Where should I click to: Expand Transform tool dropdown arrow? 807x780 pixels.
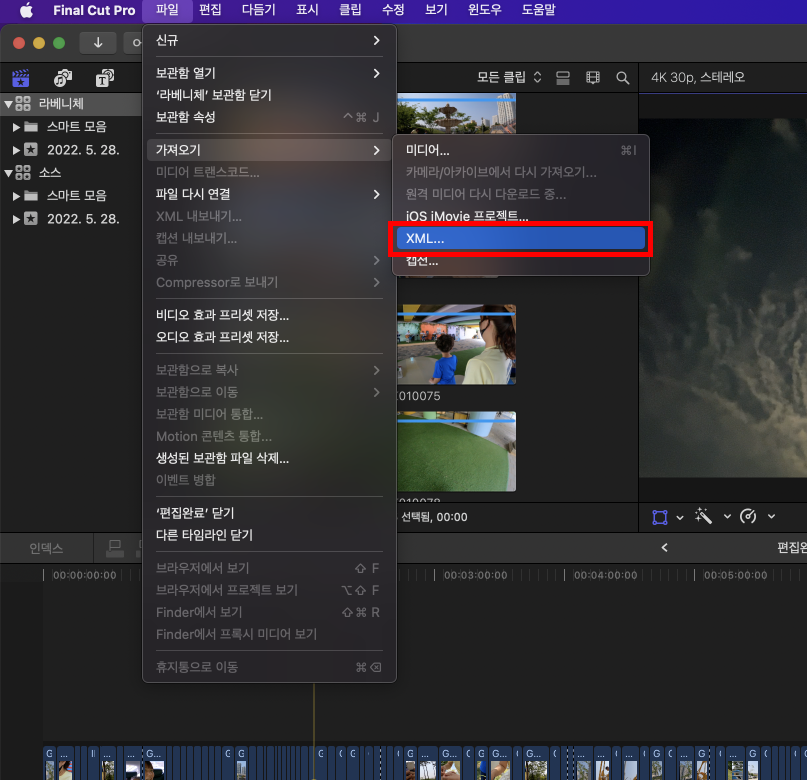click(x=680, y=517)
